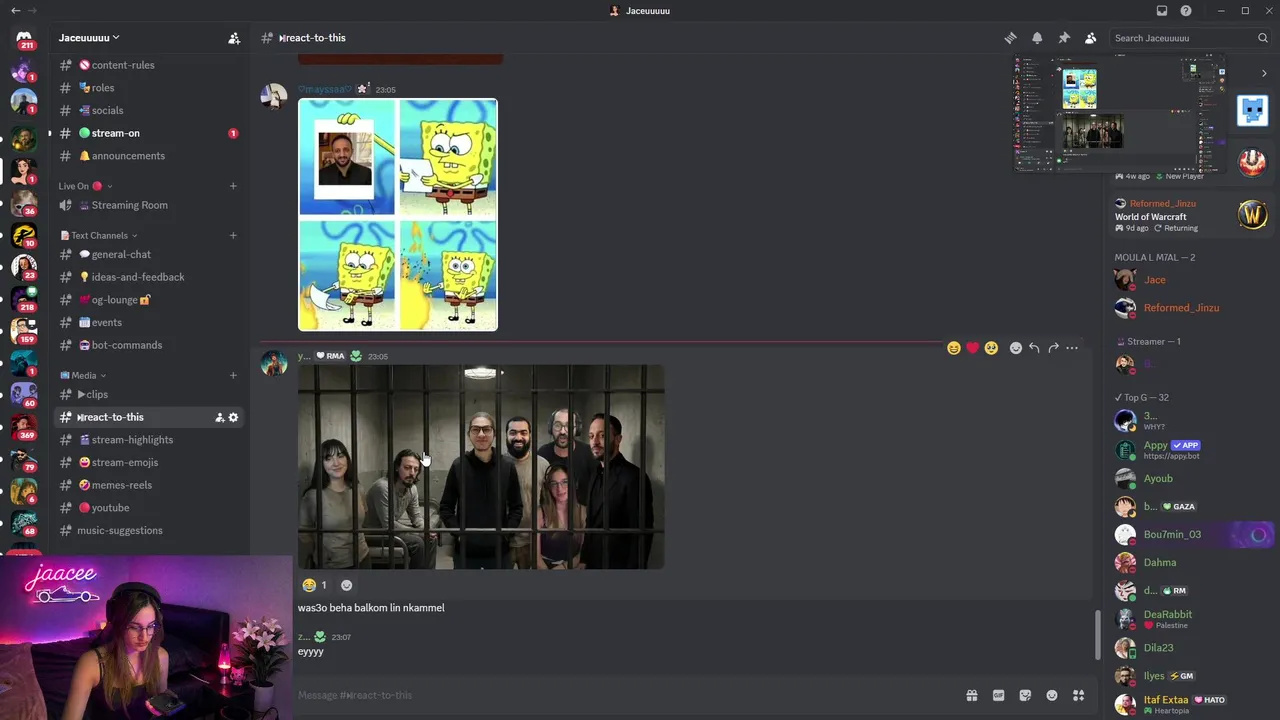Open the sticker picker
Screen dimensions: 1280x720
click(x=1025, y=695)
